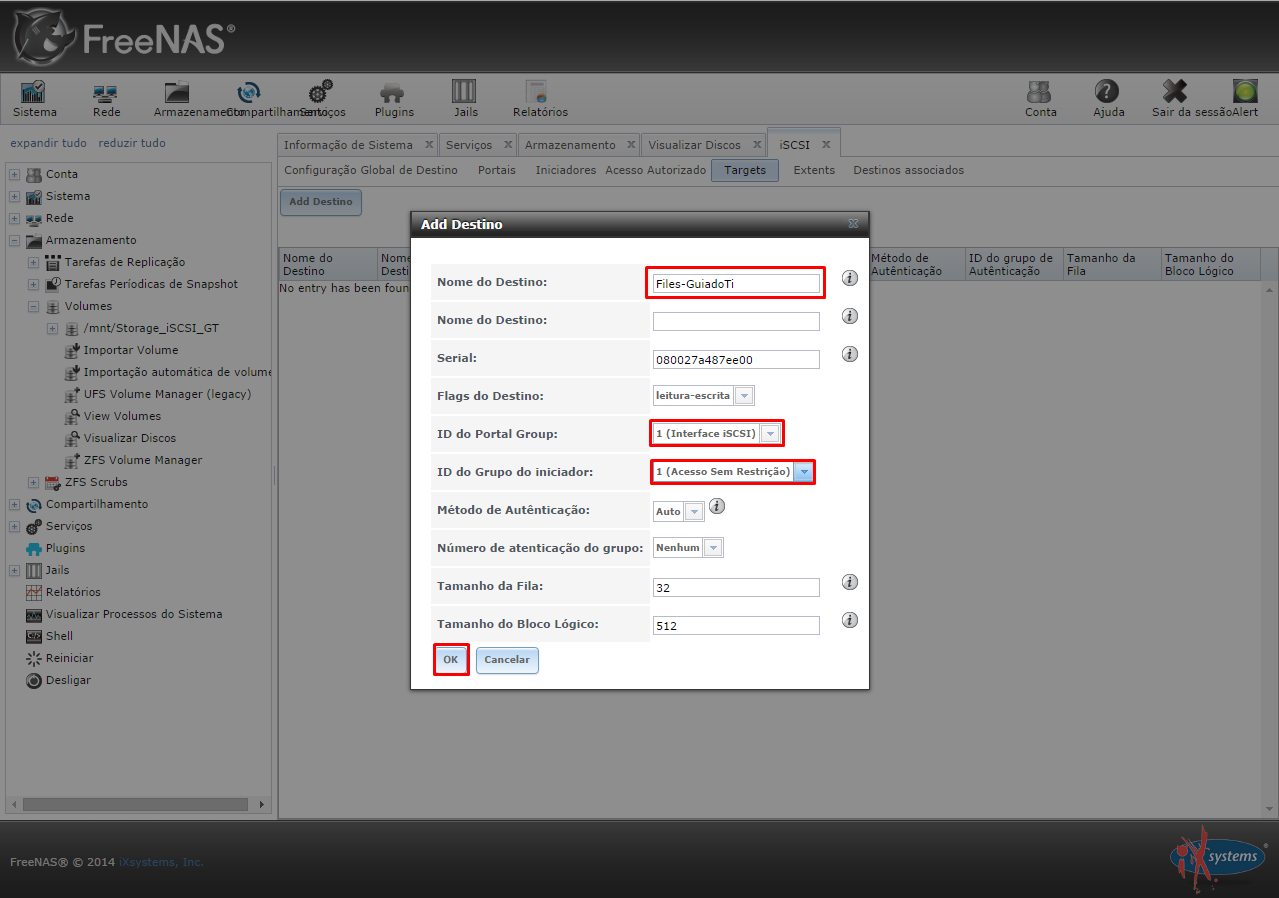Collapse the Armazenamento tree node
The width and height of the screenshot is (1279, 898).
tap(14, 241)
